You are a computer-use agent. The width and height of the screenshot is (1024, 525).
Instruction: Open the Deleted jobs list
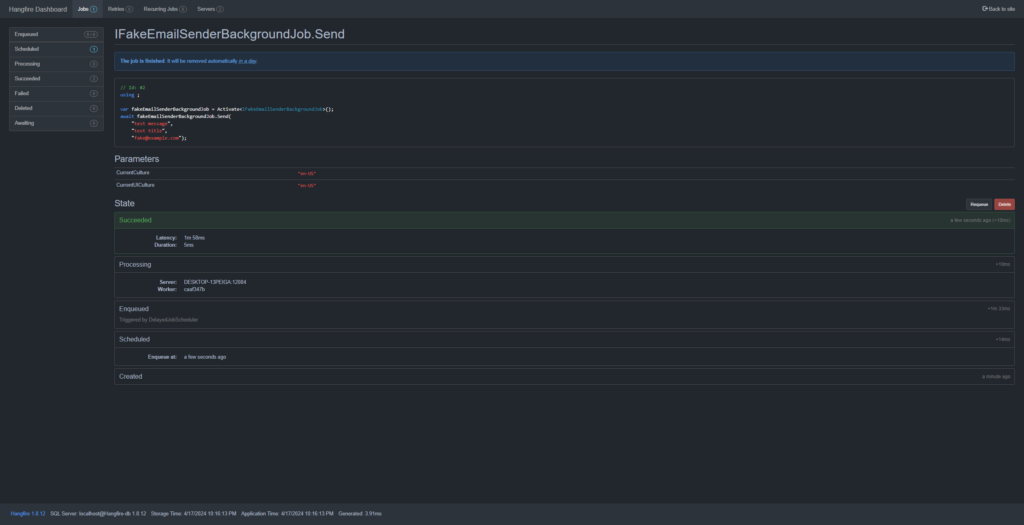(24, 107)
